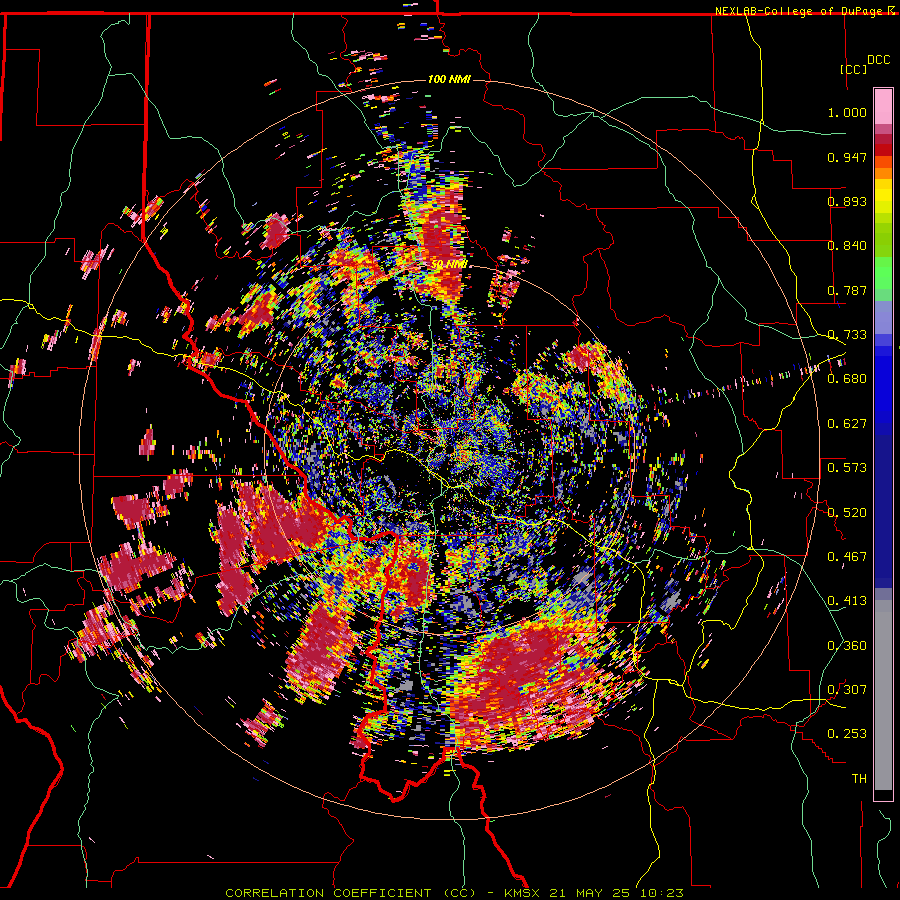Click the 0.467 legend value
Viewport: 900px width, 900px height.
847,557
